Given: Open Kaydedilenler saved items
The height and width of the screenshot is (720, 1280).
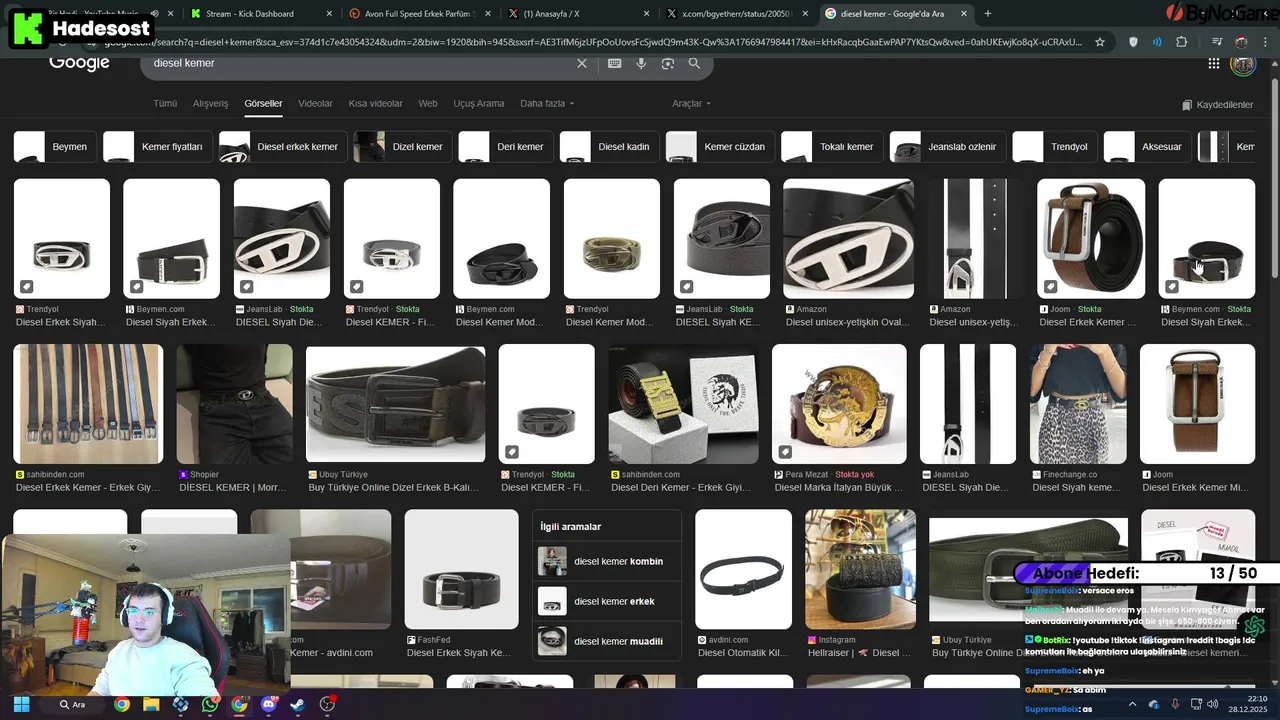Looking at the screenshot, I should point(1217,104).
